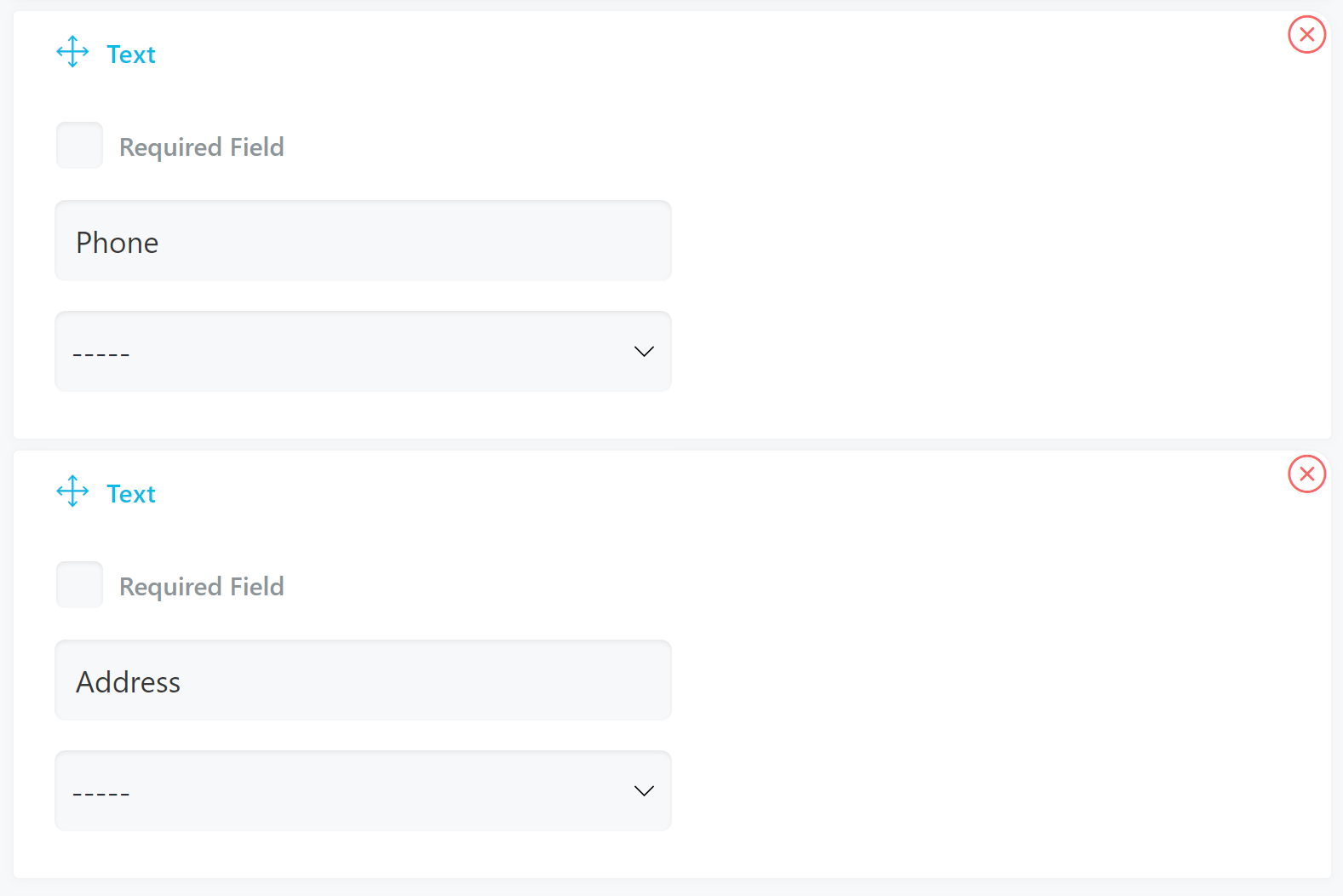1343x896 pixels.
Task: Select the Phone label input field
Action: click(363, 241)
